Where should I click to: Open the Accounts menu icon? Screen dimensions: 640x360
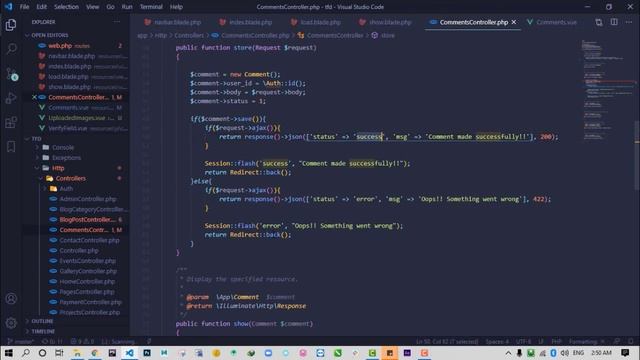click(x=11, y=299)
